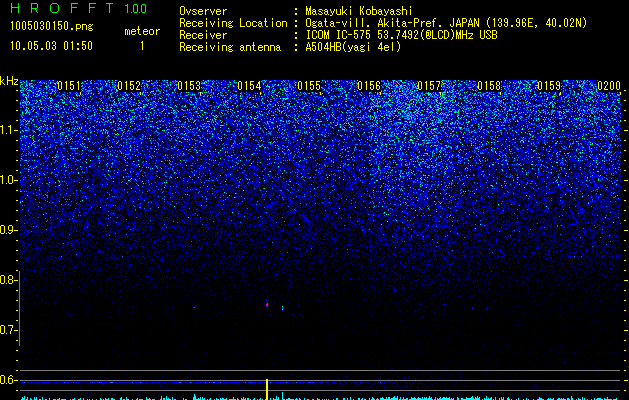This screenshot has height=400, width=629.
Task: Click the 0.8 kHz axis label
Action: coord(9,280)
